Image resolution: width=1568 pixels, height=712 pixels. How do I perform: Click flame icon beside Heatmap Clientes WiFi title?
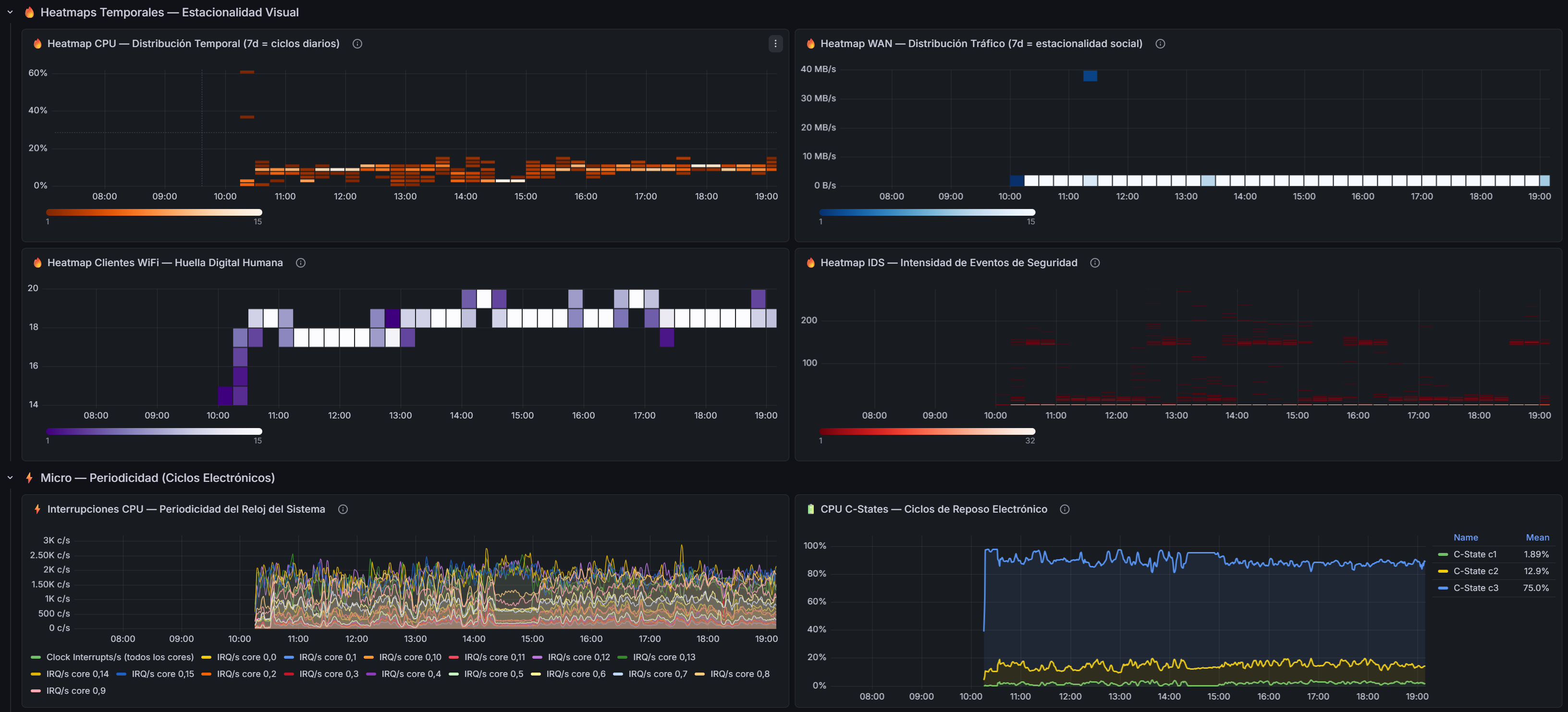point(38,263)
